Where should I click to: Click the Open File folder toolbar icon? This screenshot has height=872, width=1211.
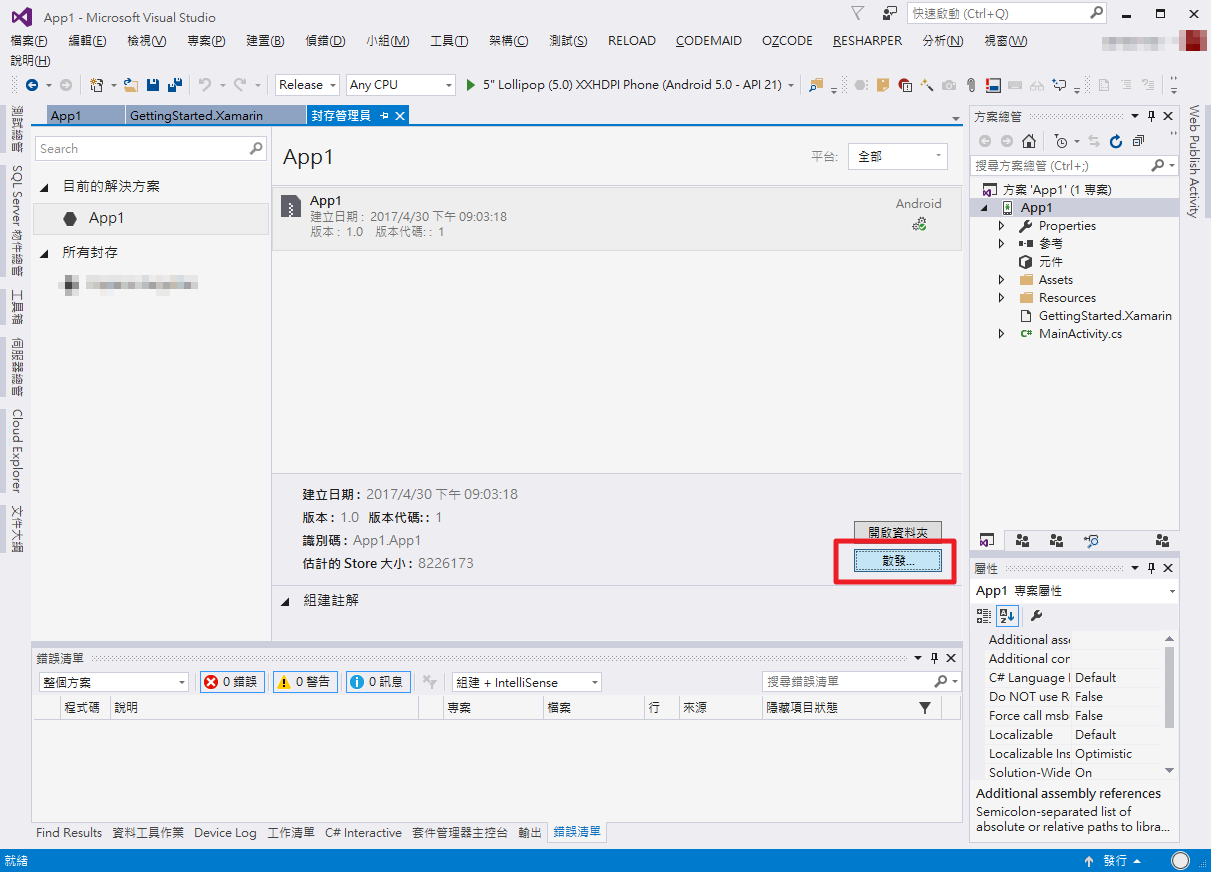coord(131,85)
